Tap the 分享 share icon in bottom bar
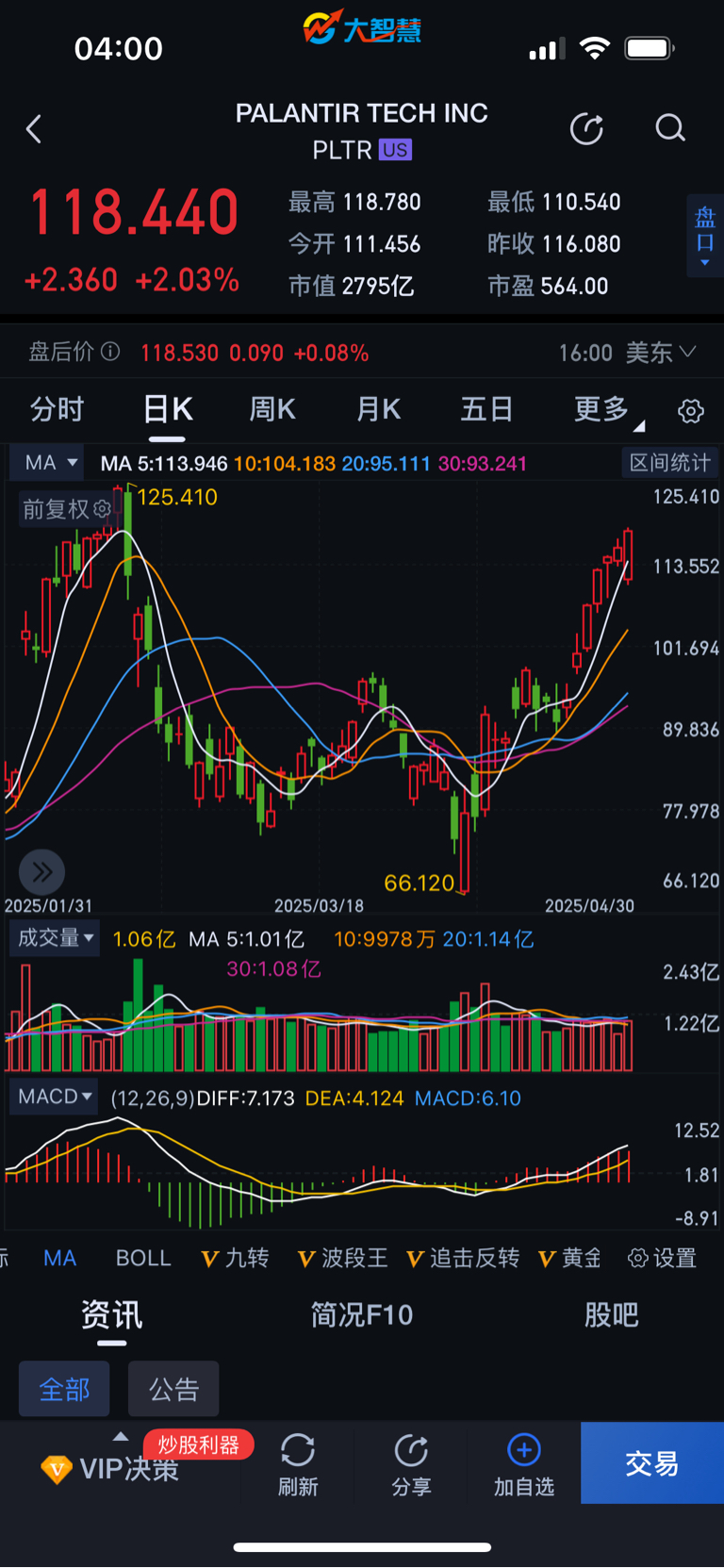 411,1464
